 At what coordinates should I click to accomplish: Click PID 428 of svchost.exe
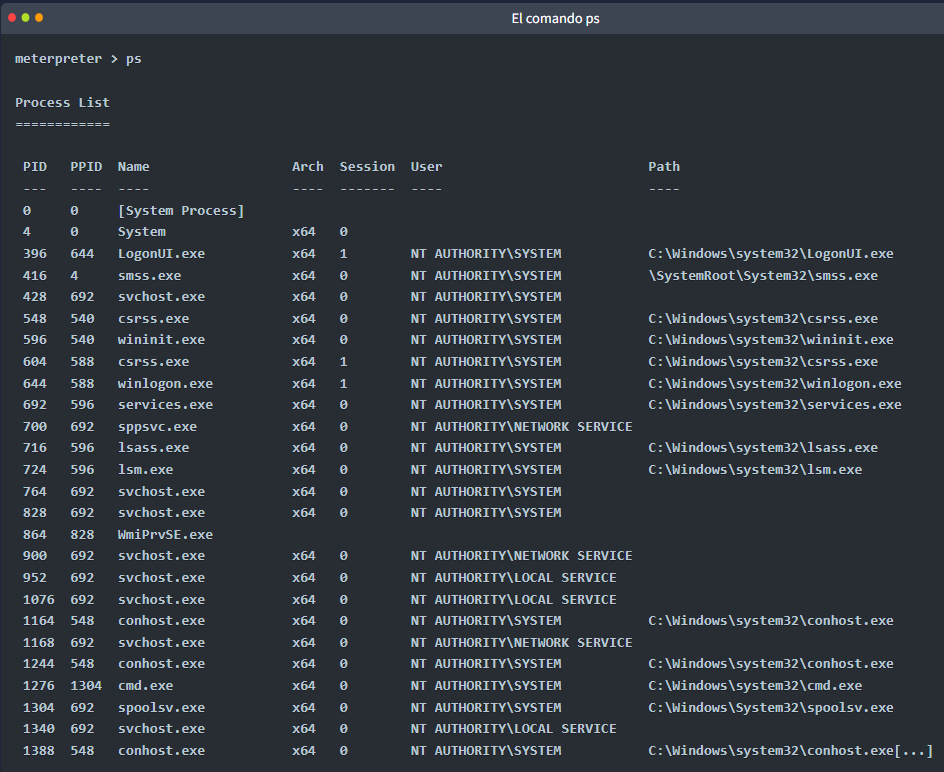point(35,297)
